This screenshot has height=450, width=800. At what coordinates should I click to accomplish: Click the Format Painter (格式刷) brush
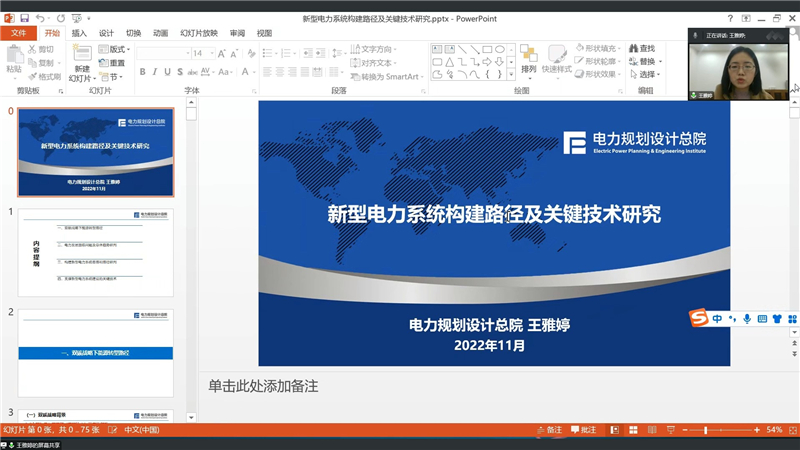point(44,77)
